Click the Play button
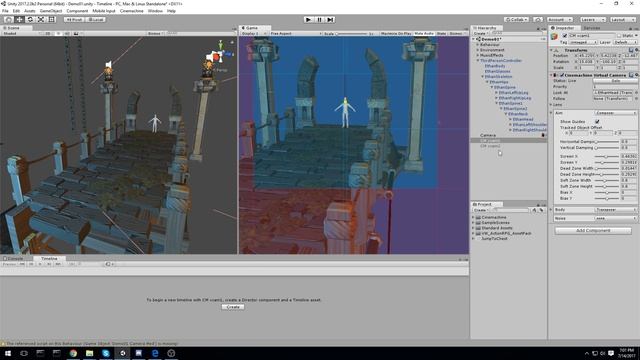 coord(309,19)
